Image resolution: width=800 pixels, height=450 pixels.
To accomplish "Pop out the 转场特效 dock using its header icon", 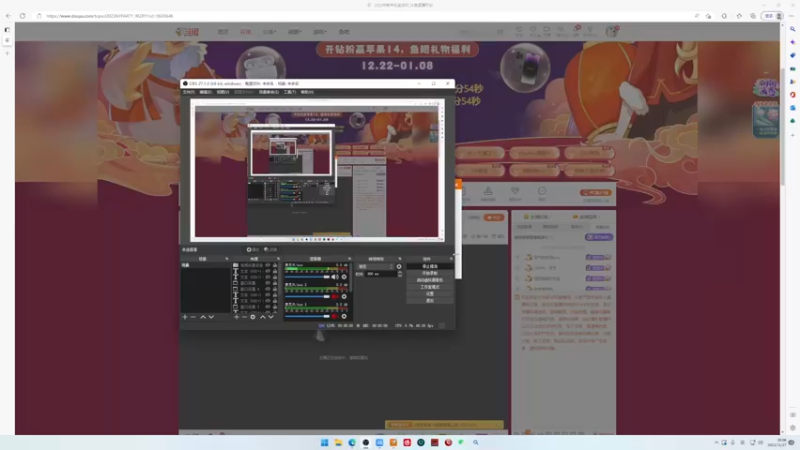I will tap(400, 259).
